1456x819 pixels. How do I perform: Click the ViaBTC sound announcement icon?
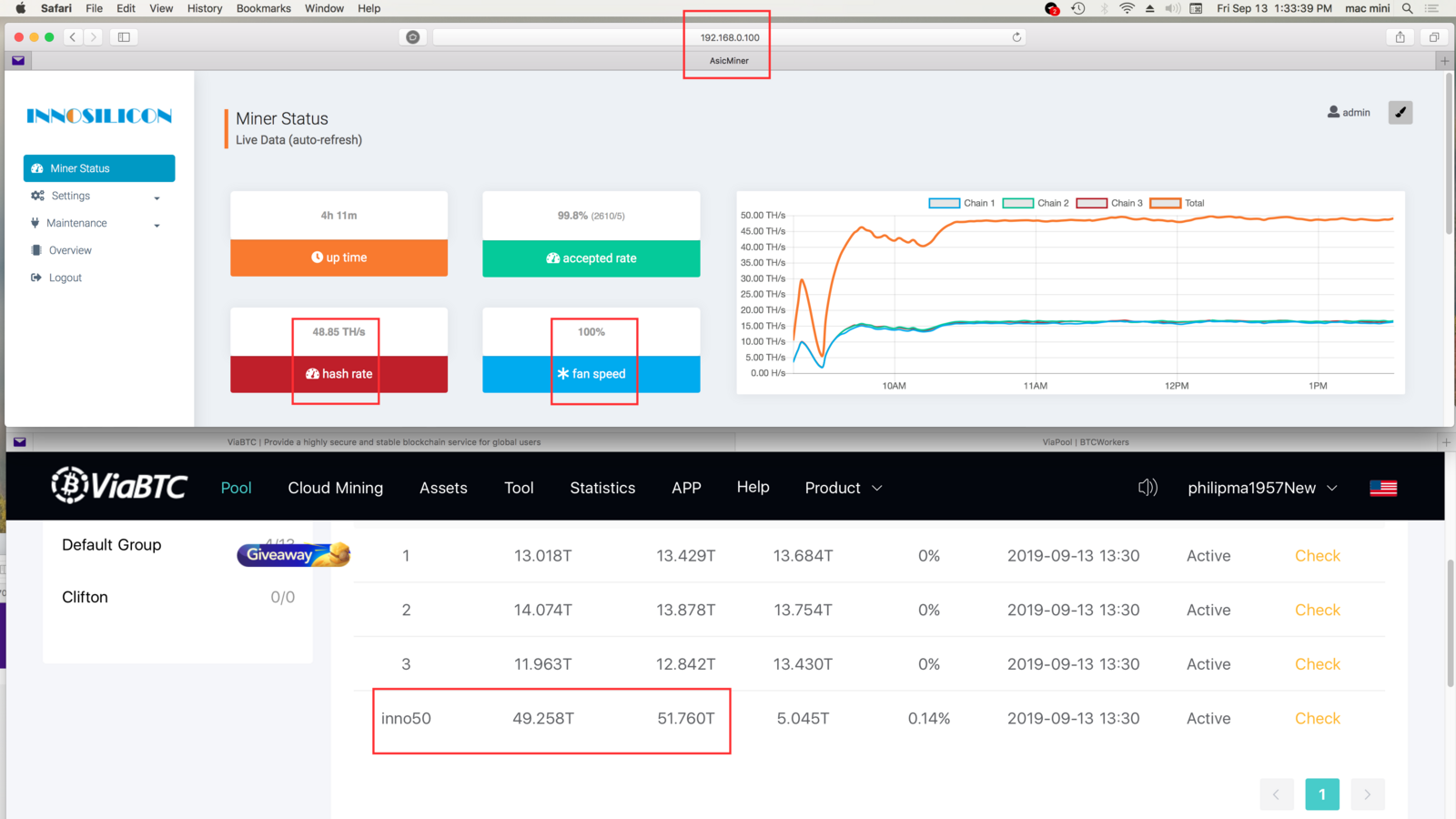click(x=1148, y=488)
